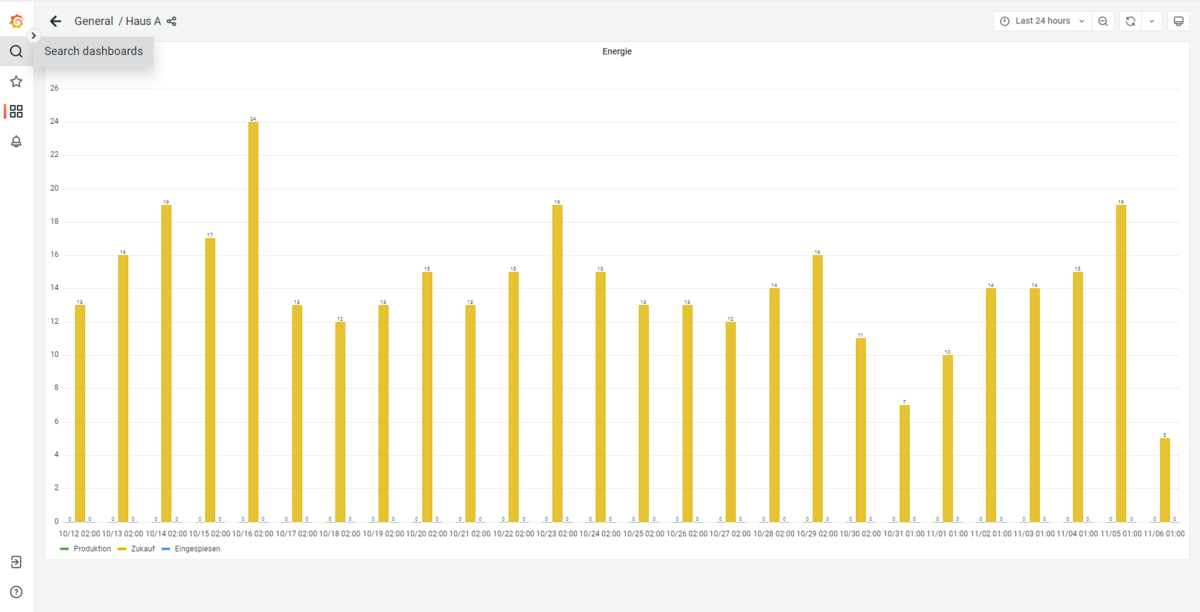Cycle view mode with monitor icon
This screenshot has height=612, width=1200.
(x=1178, y=21)
